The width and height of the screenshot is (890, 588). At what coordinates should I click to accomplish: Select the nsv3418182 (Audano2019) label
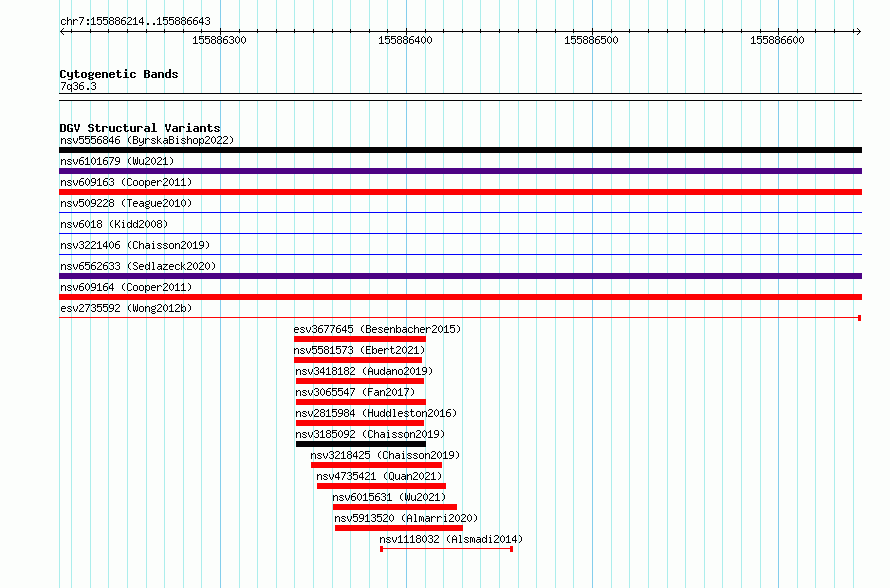(364, 371)
